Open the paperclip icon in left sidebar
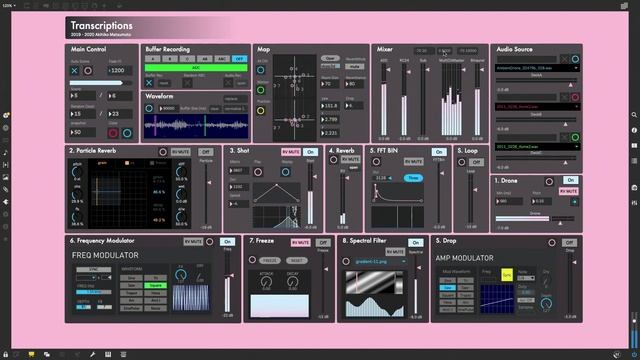 point(5,189)
